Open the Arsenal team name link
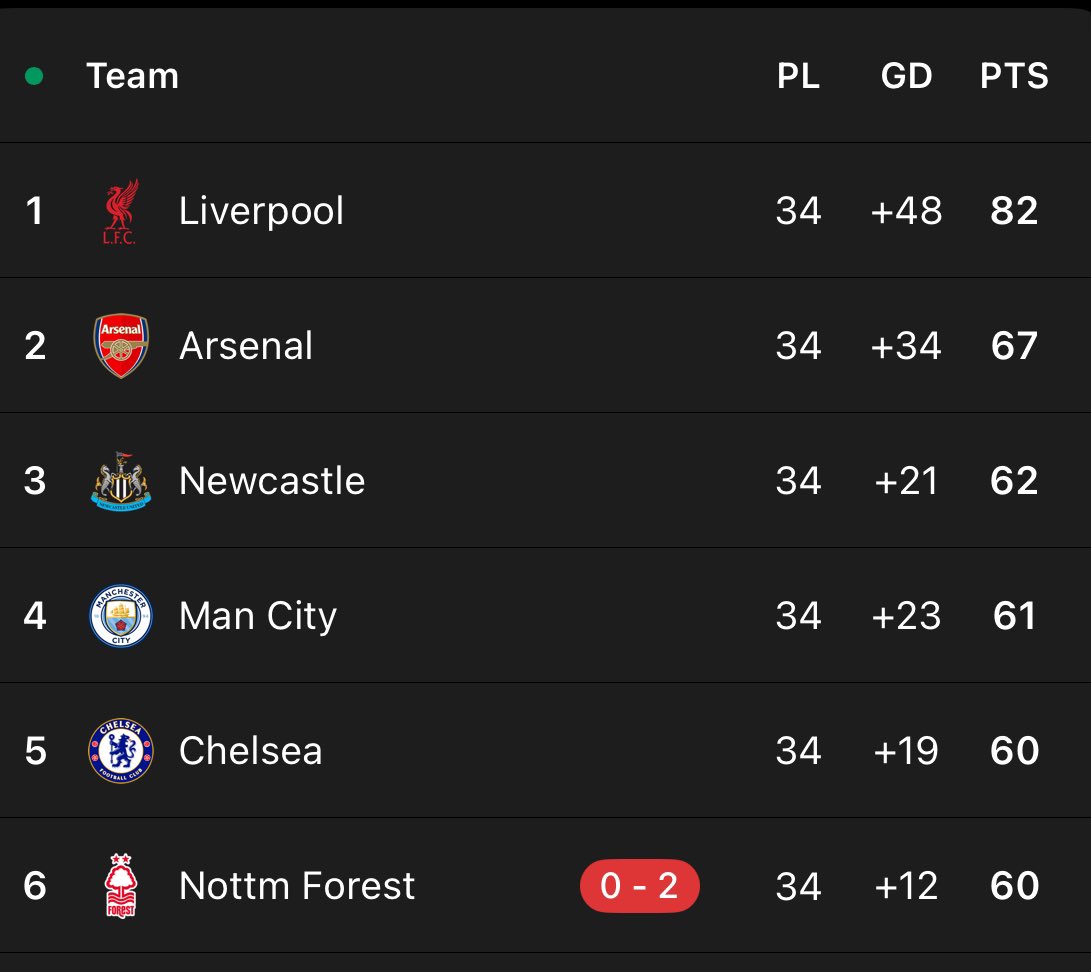This screenshot has width=1091, height=972. 246,346
